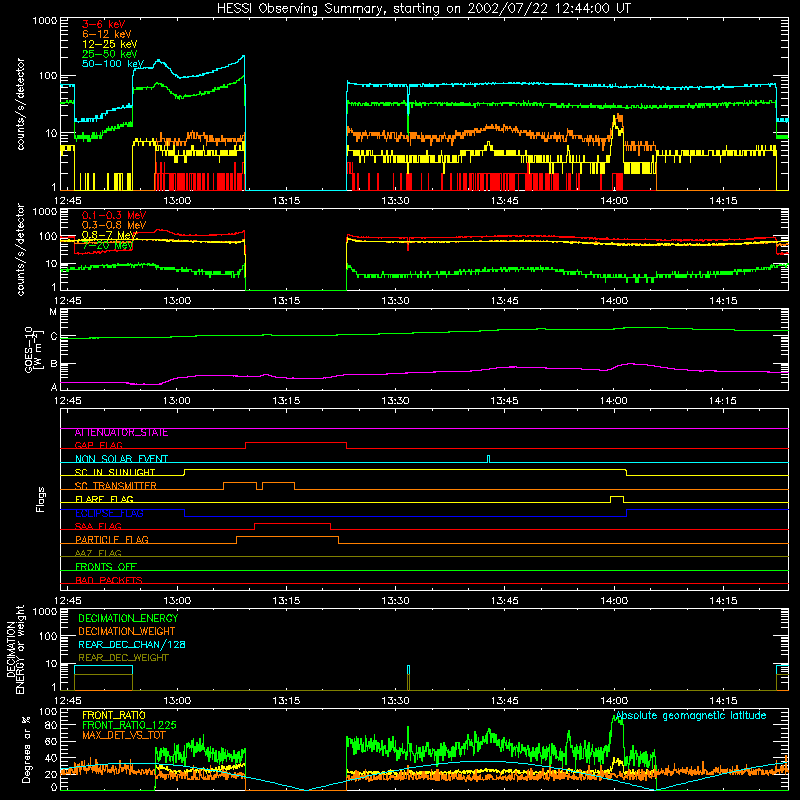Click the 'B' class tick on GOES axis

point(54,364)
